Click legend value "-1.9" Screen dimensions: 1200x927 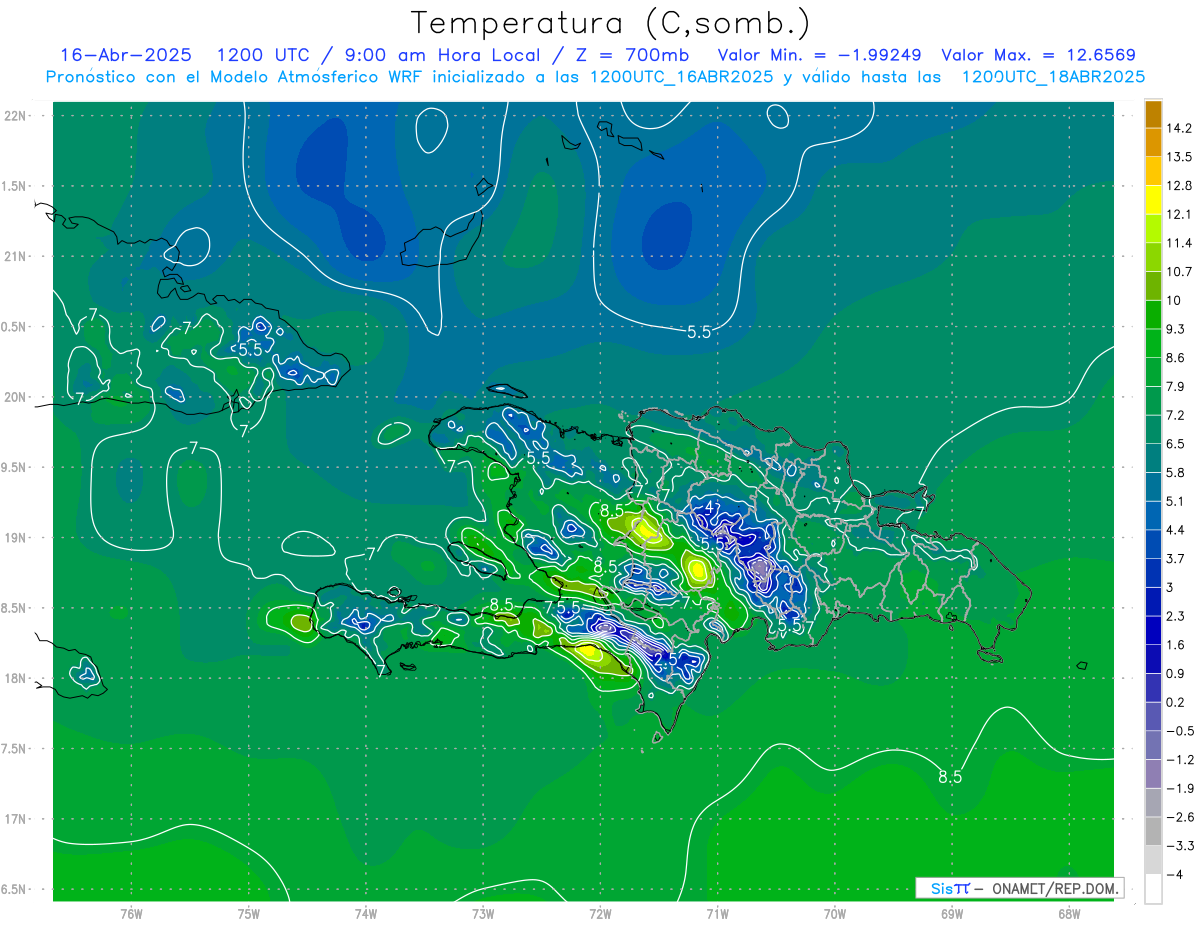pos(1179,788)
